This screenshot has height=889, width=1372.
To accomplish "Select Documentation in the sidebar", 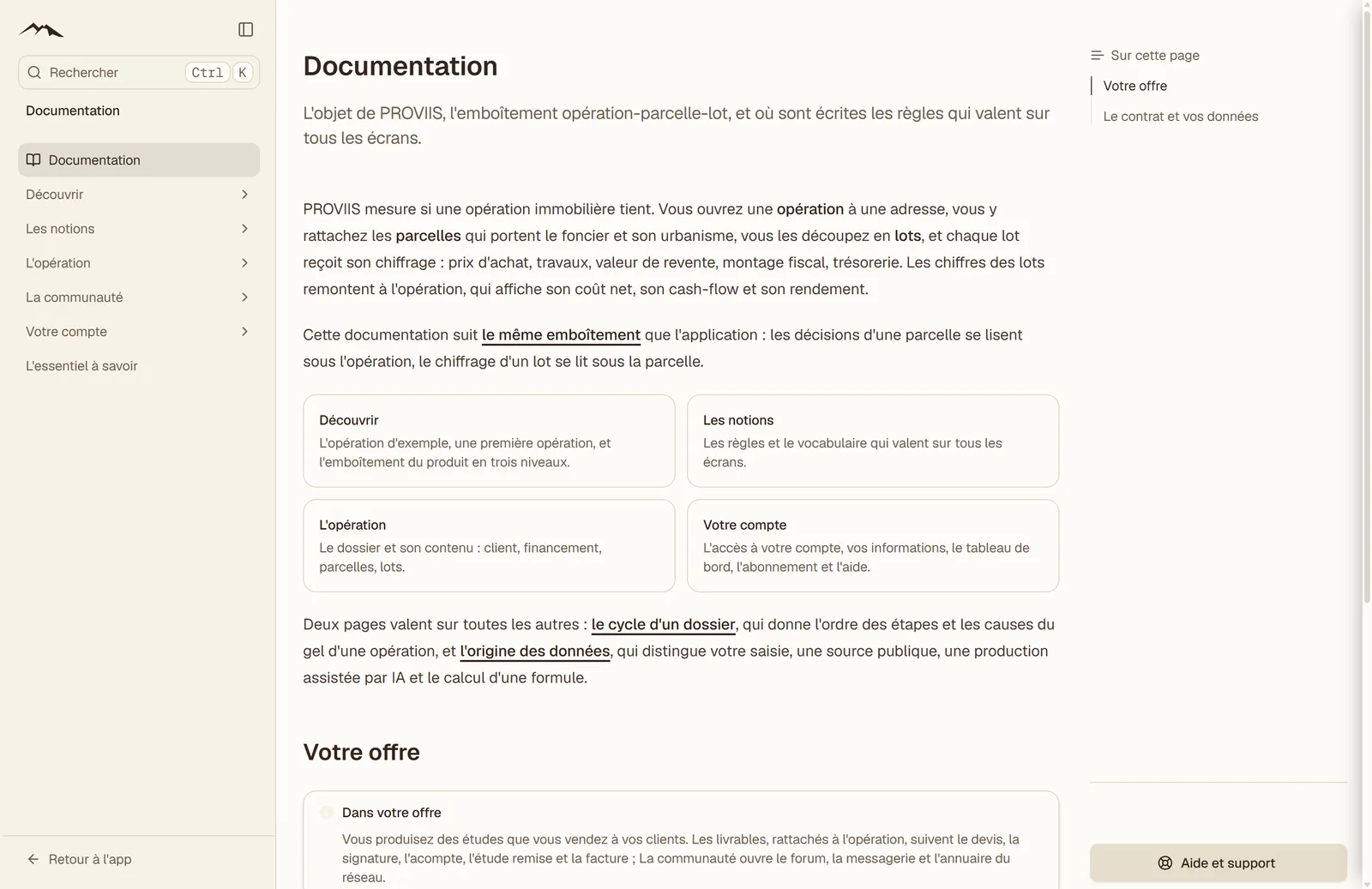I will point(139,160).
